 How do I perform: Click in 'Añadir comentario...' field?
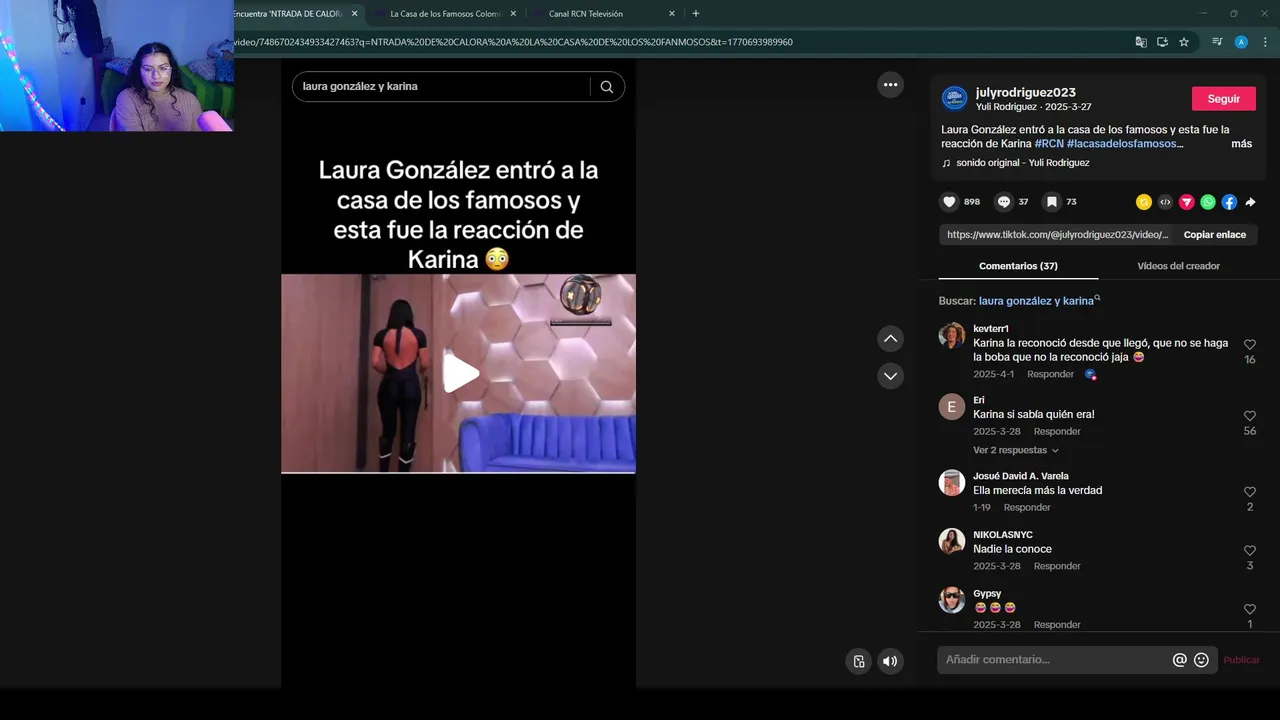point(1054,660)
